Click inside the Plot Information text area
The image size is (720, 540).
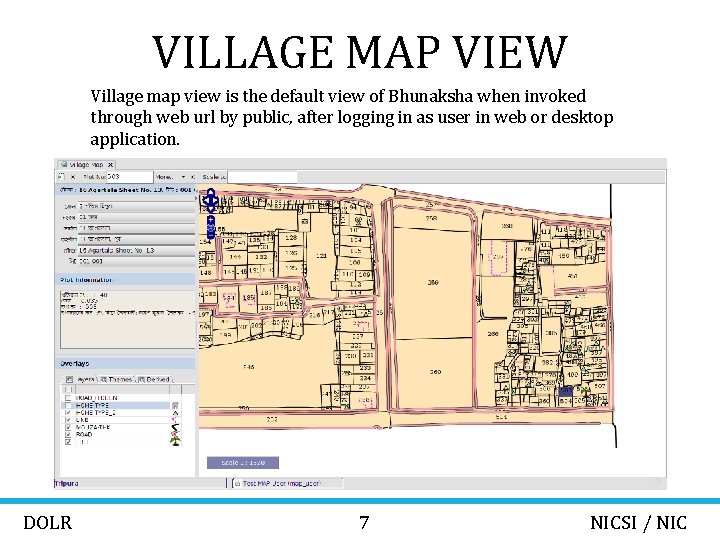point(128,320)
